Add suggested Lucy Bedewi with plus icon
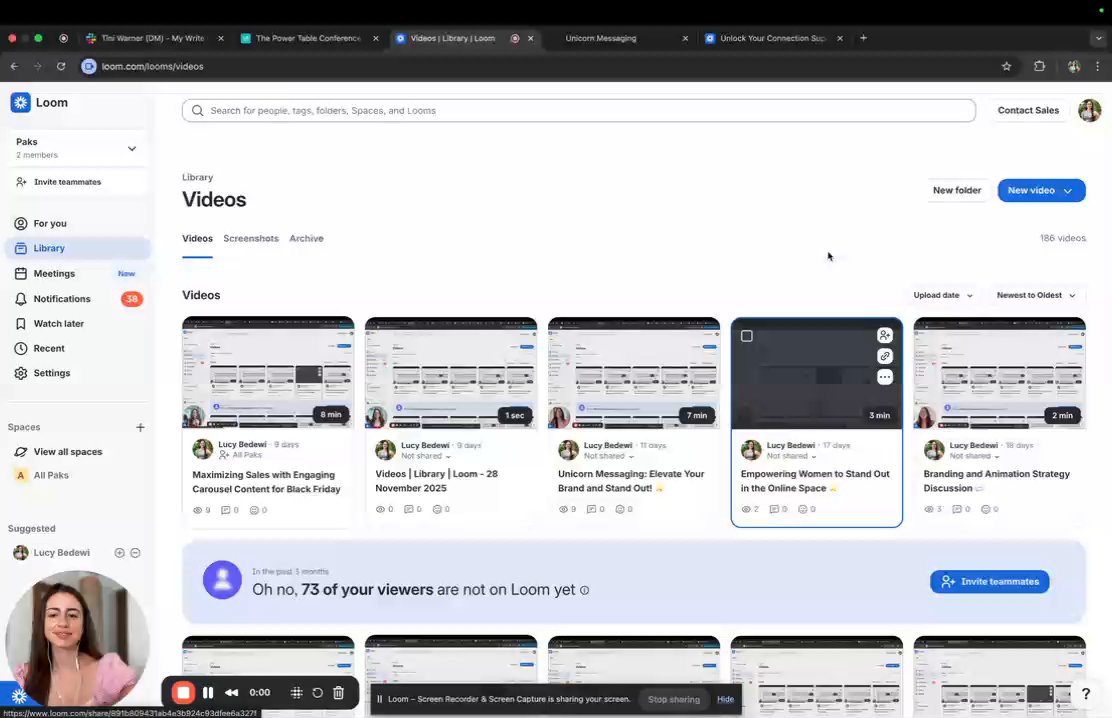The width and height of the screenshot is (1112, 718). (x=120, y=553)
